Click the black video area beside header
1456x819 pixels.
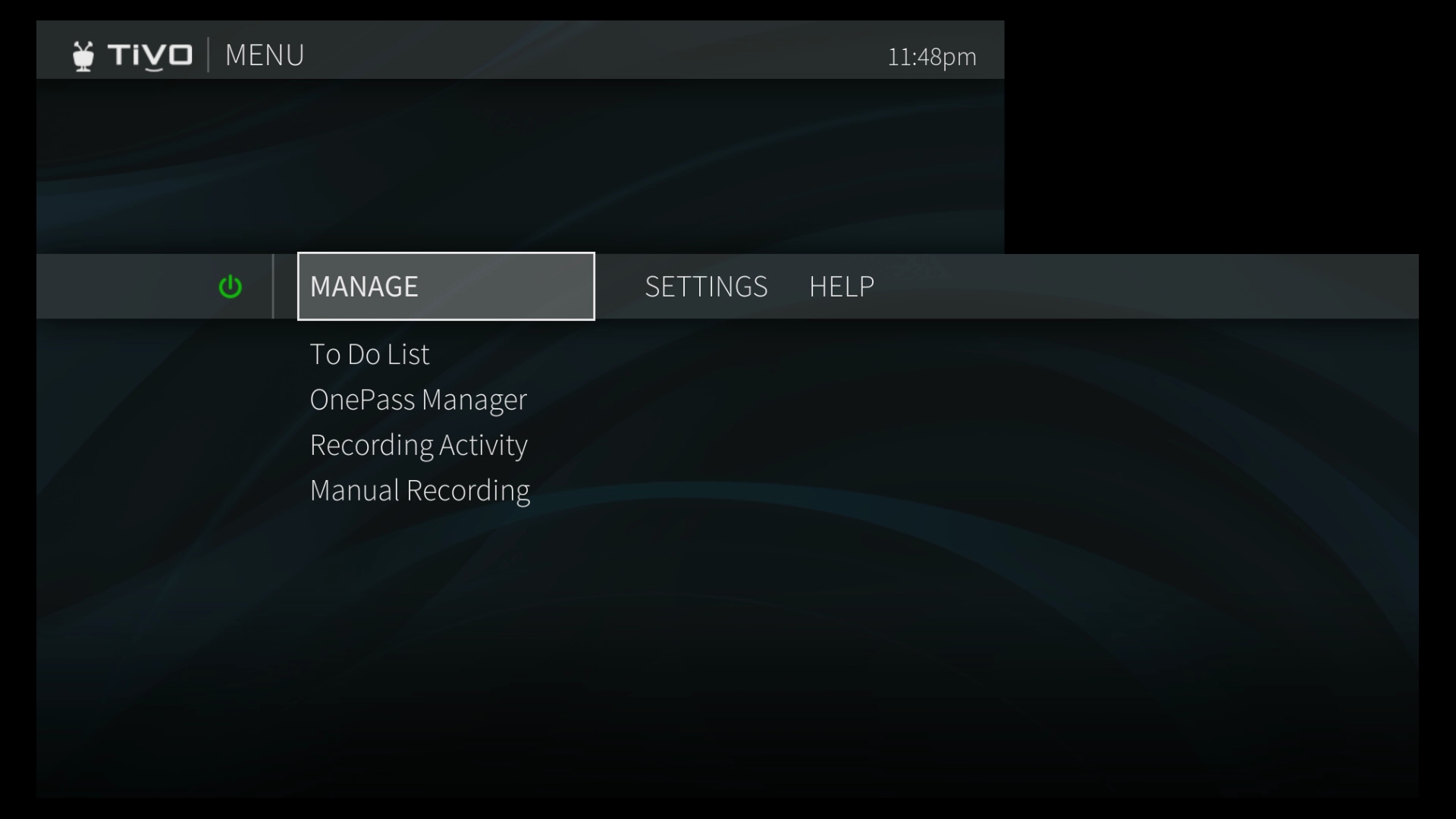(1228, 129)
